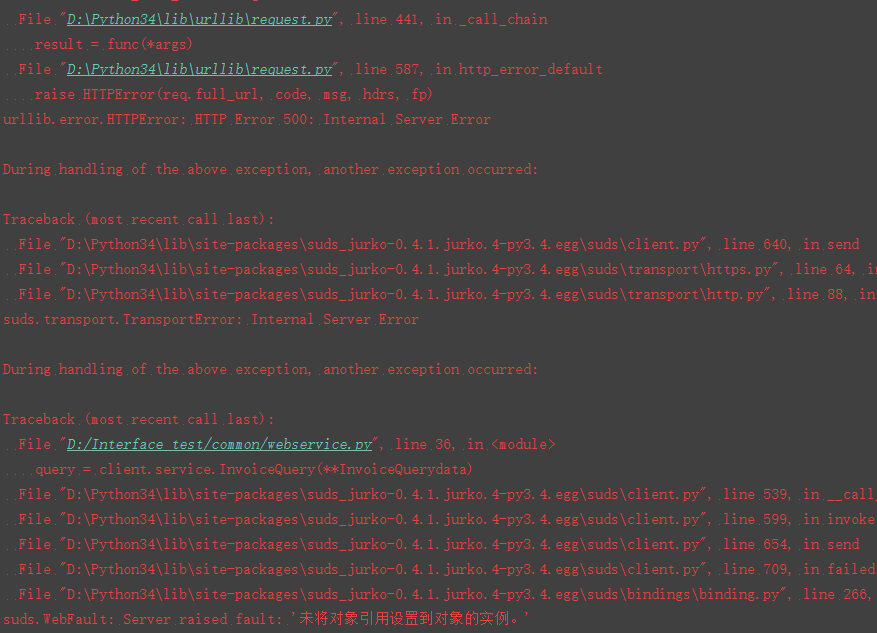Viewport: 877px width, 633px height.
Task: Click the HTTP Error 500 message line
Action: coord(247,120)
